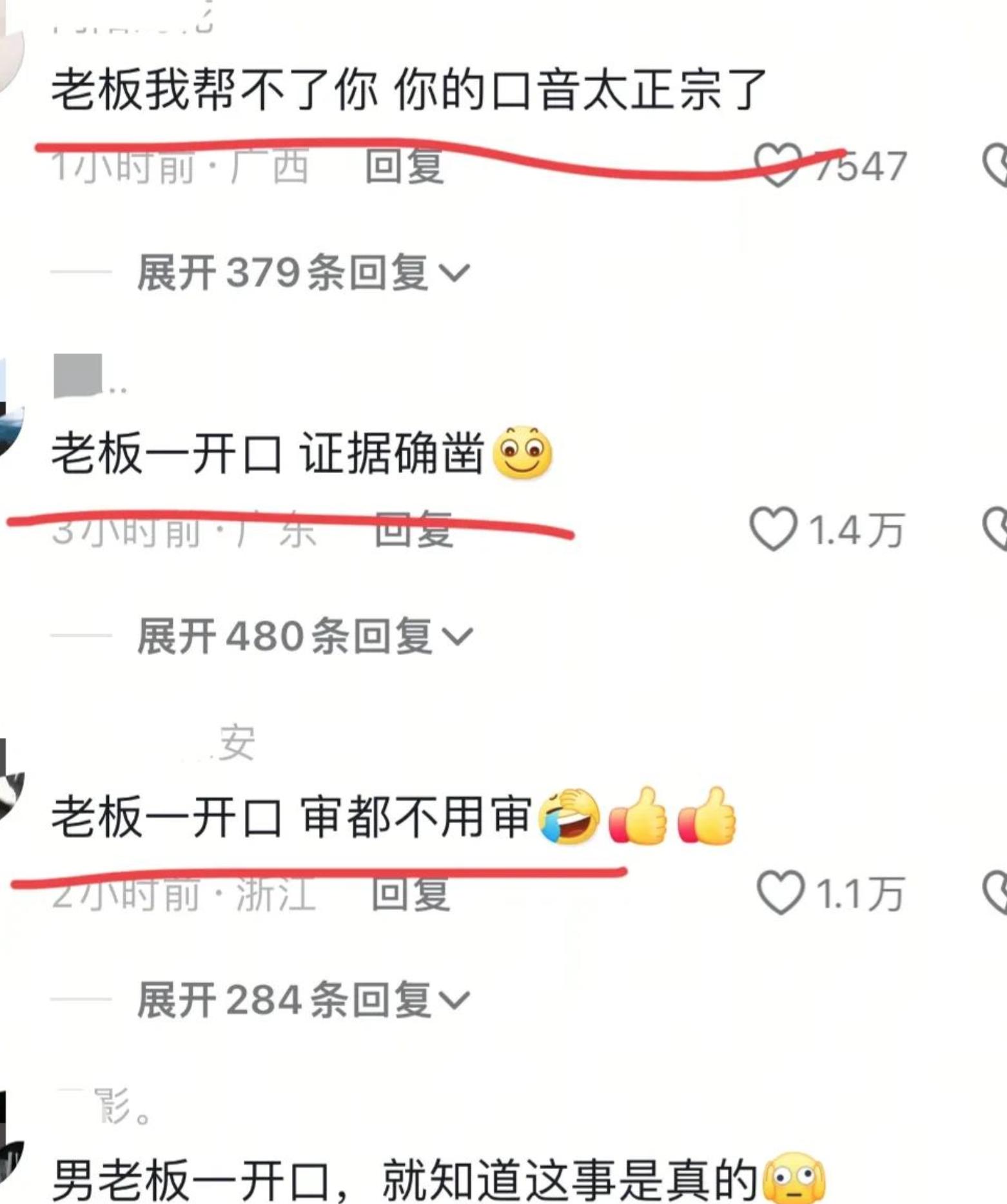Viewport: 1007px width, 1204px height.
Task: Like the 证据确凿 comment heart icon
Action: click(773, 529)
